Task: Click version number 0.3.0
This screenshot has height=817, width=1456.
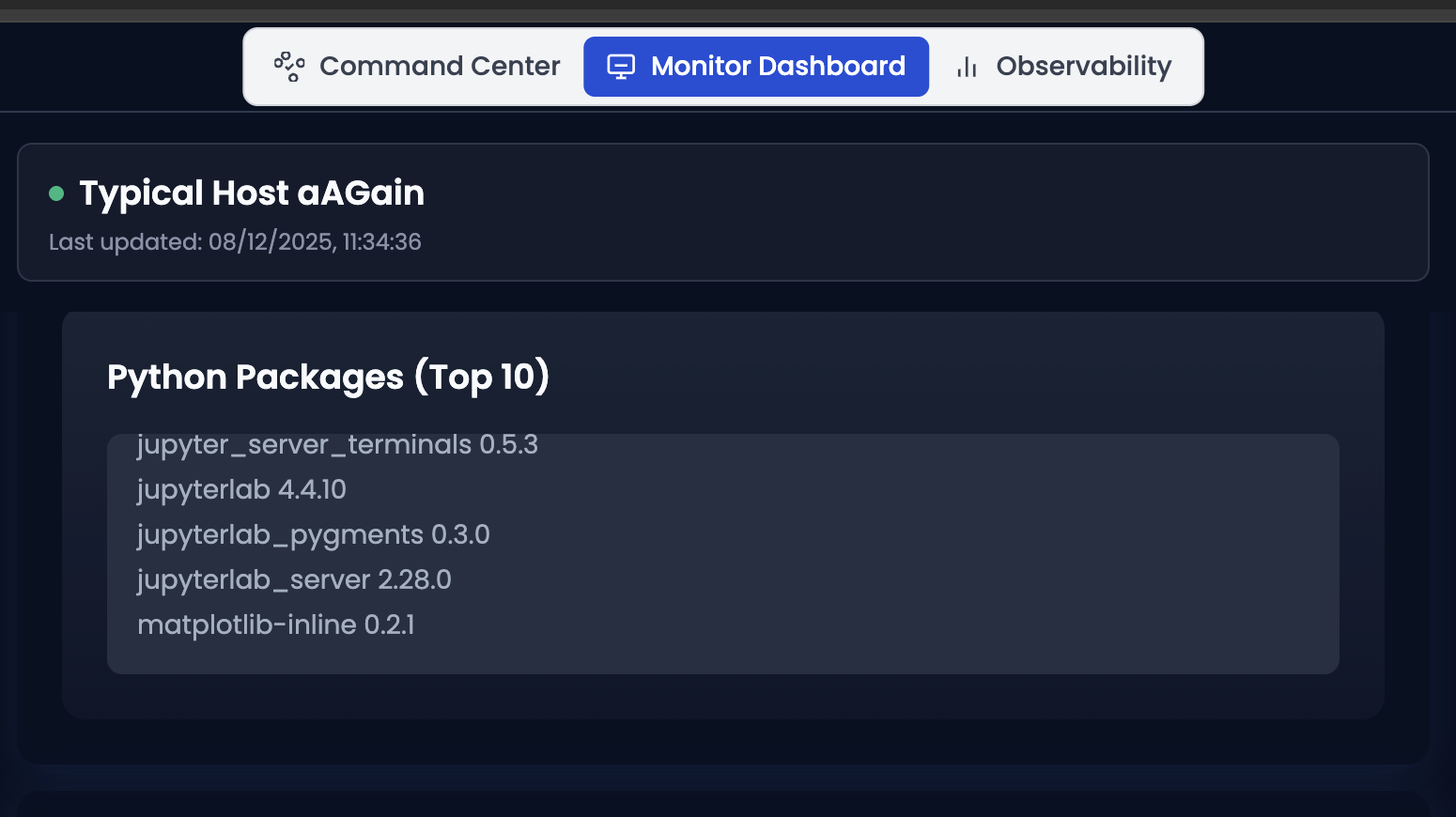Action: (460, 534)
